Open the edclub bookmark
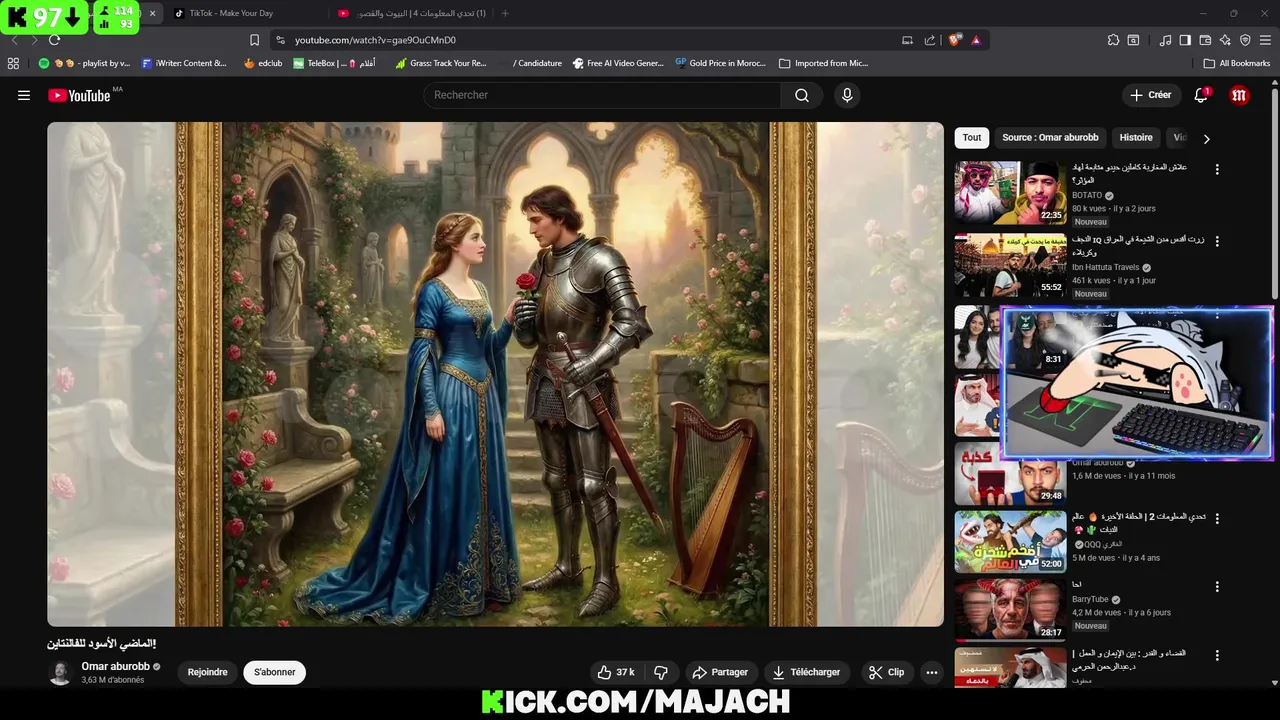The width and height of the screenshot is (1280, 720). click(263, 63)
